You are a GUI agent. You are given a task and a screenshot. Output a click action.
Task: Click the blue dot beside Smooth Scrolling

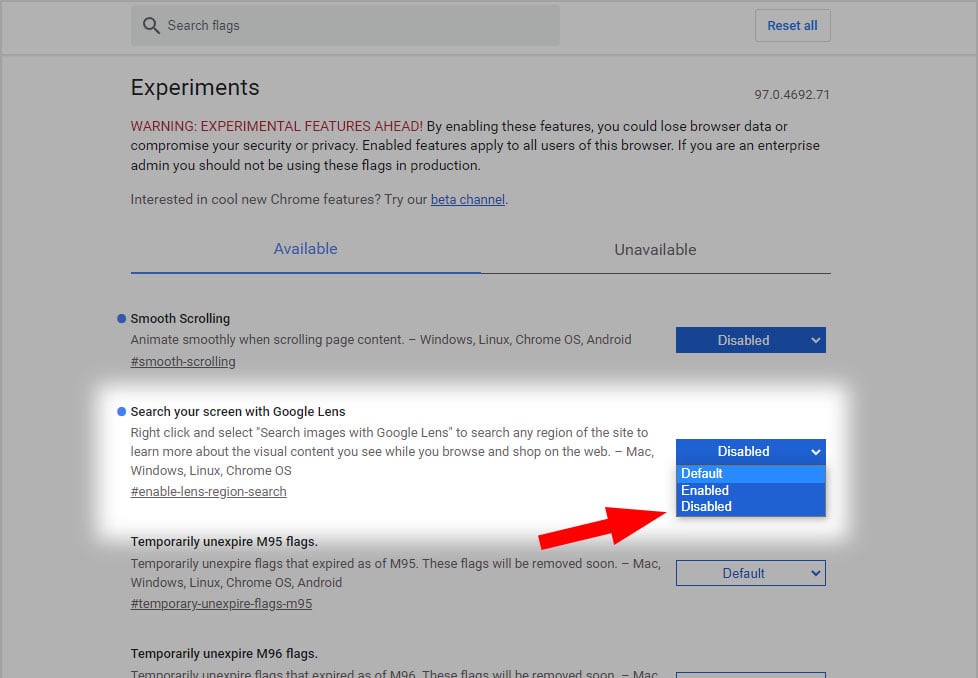click(122, 319)
